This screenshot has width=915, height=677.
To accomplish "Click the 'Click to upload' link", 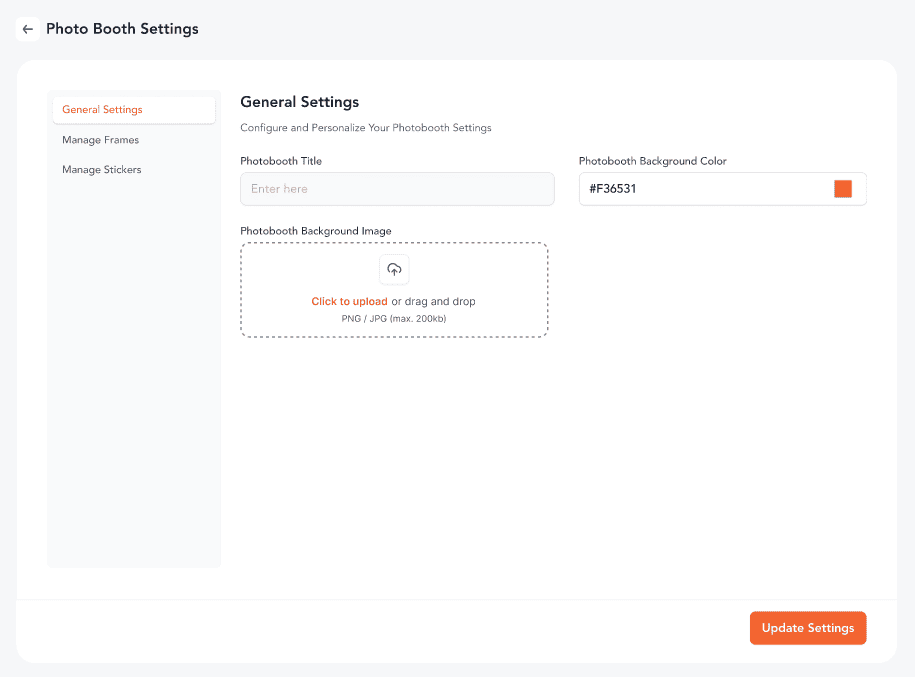I will coord(349,302).
